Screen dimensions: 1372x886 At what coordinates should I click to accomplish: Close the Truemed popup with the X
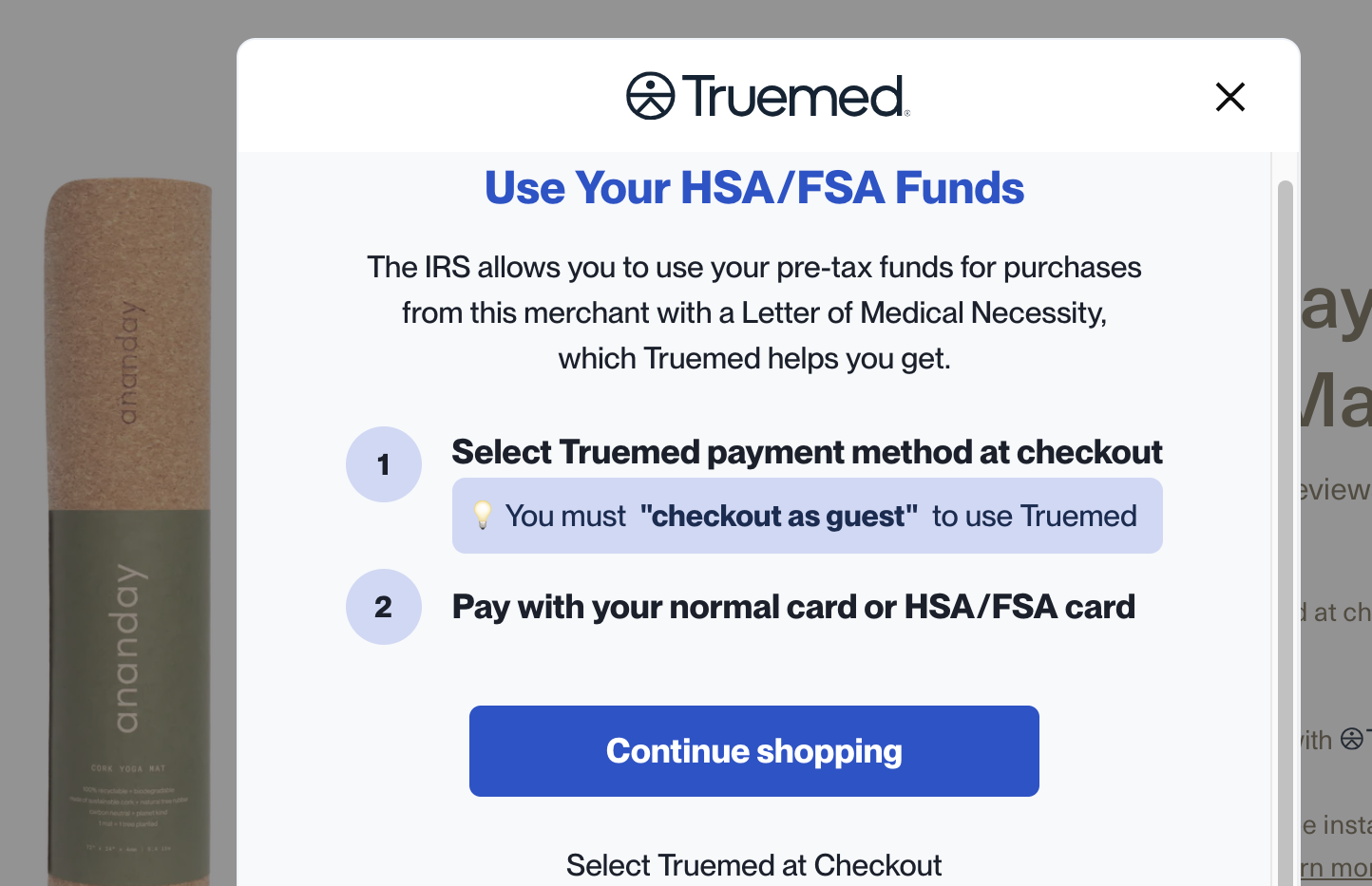[1230, 96]
